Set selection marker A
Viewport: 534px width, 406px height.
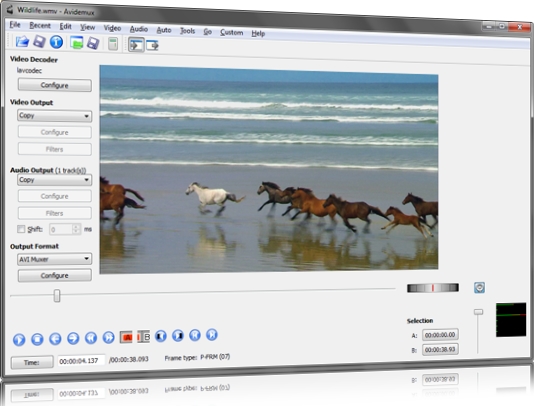[x=126, y=337]
